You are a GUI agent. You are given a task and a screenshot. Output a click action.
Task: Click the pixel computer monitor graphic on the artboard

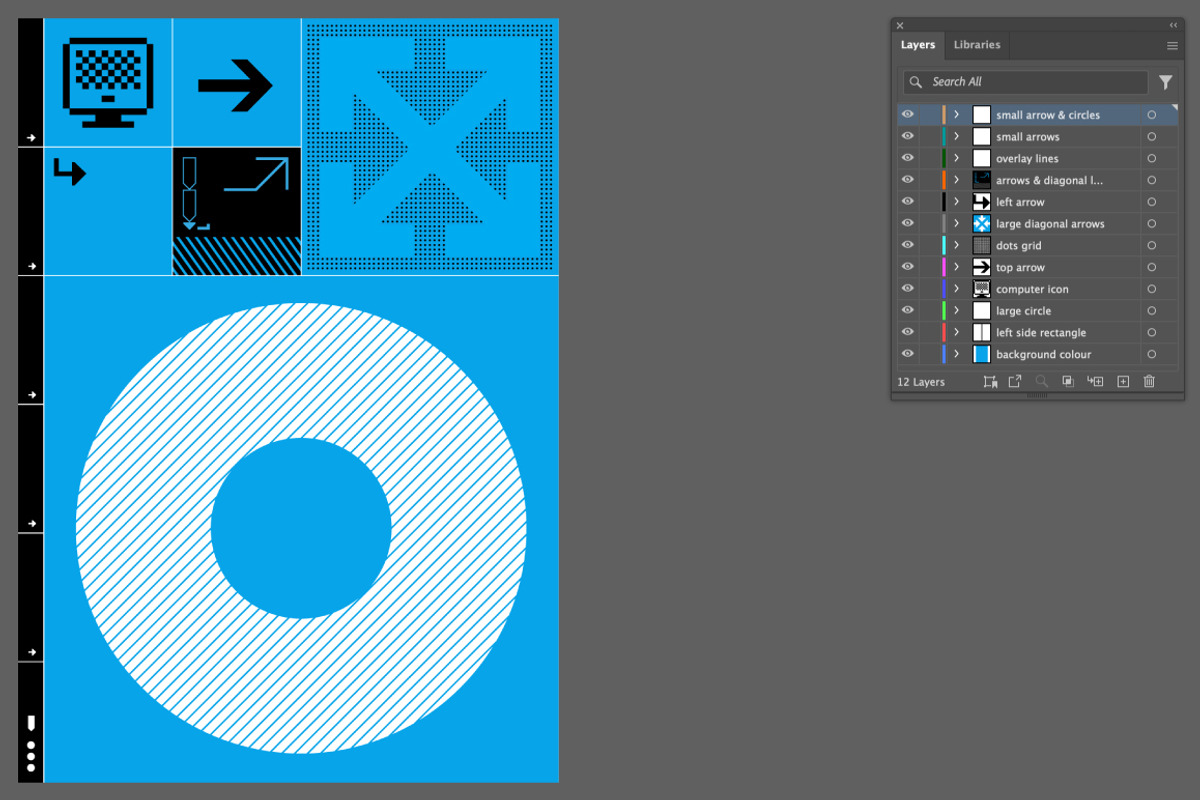[x=108, y=82]
